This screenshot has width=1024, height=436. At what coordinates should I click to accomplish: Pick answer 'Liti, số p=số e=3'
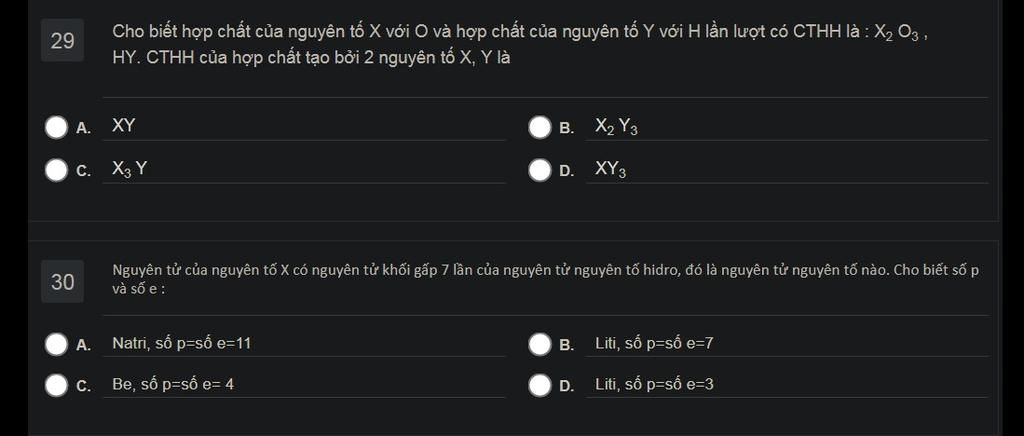654,384
